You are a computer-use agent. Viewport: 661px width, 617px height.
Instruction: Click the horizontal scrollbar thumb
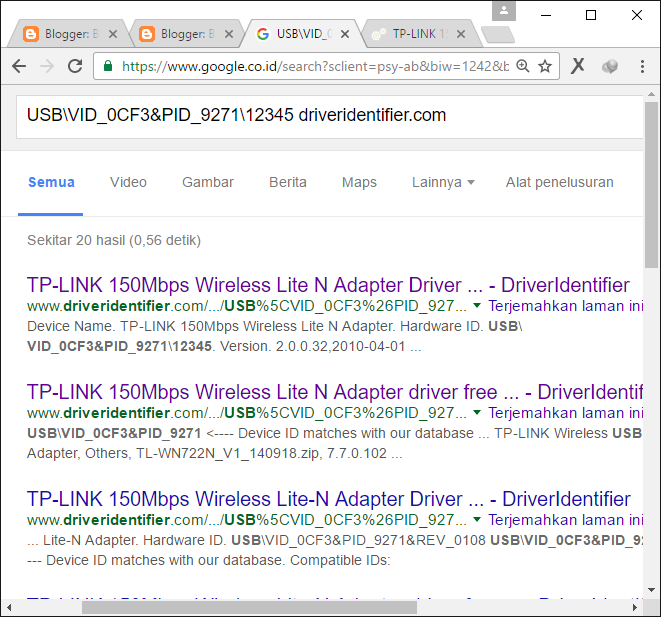pos(249,607)
